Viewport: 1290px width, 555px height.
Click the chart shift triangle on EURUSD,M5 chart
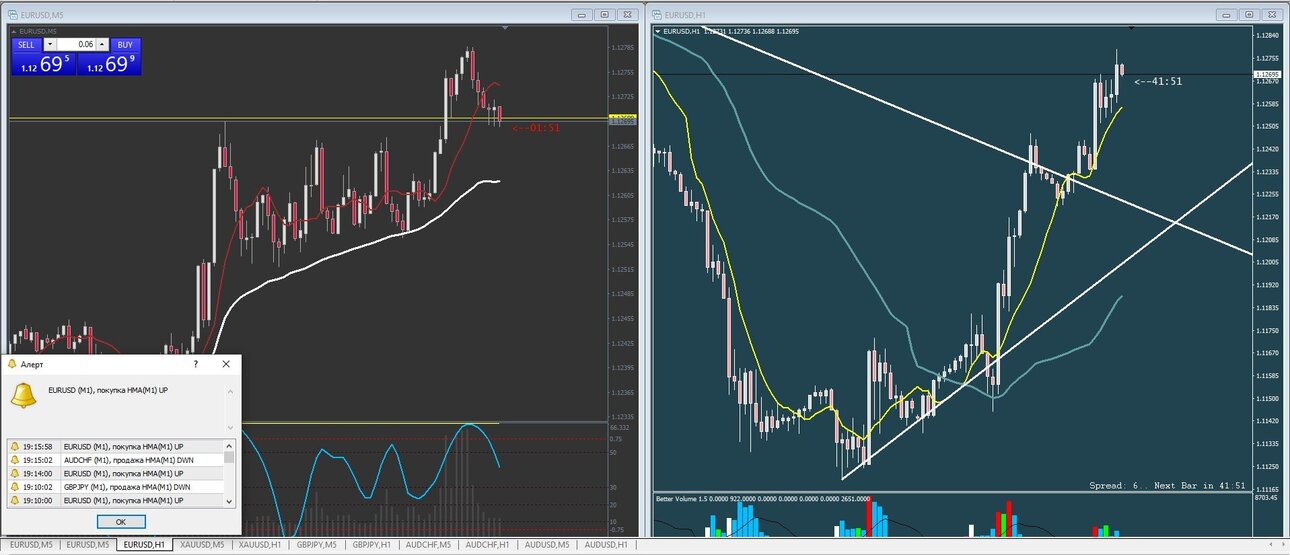click(506, 28)
